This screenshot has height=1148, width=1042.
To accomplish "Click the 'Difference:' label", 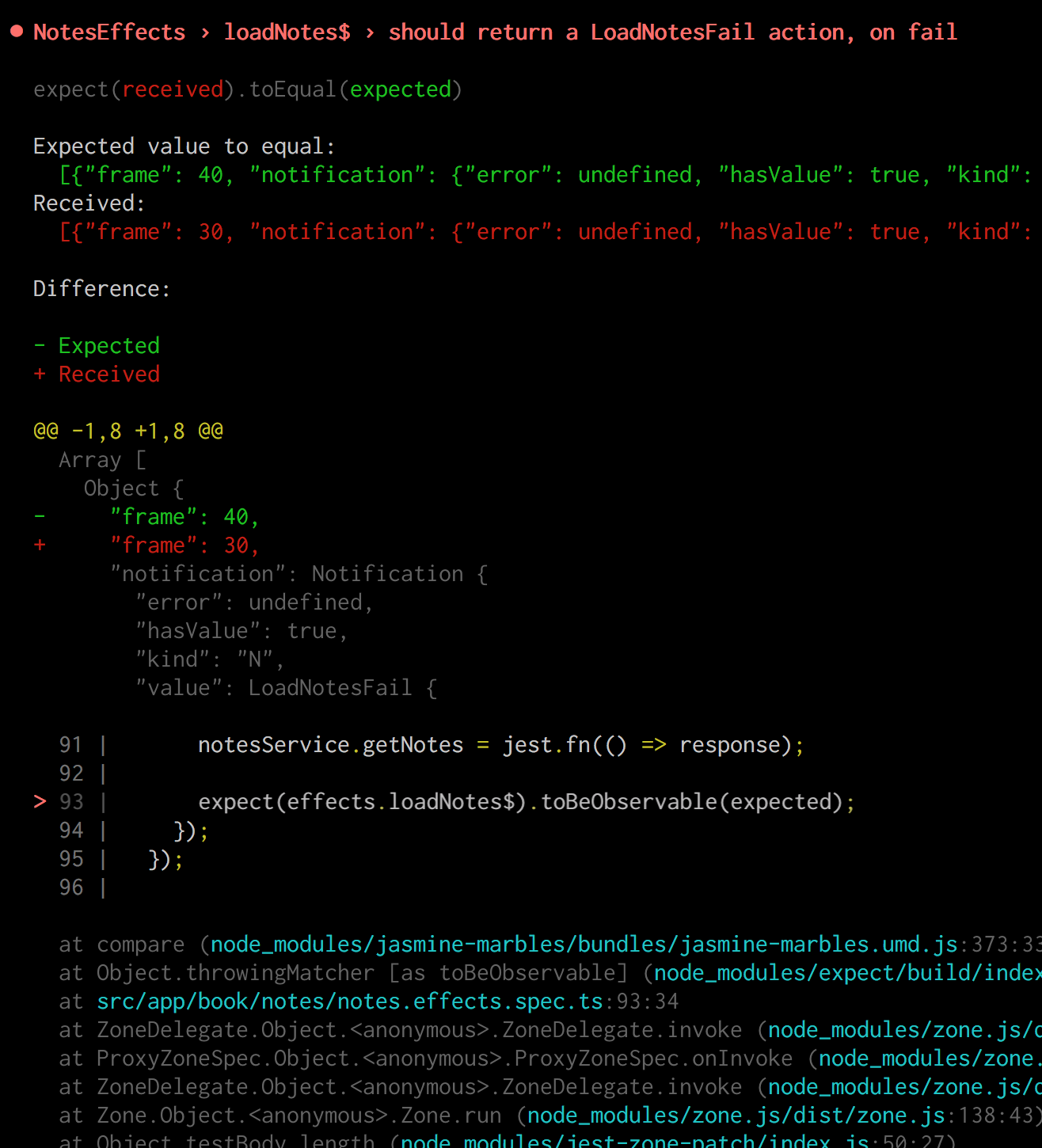I will 101,289.
